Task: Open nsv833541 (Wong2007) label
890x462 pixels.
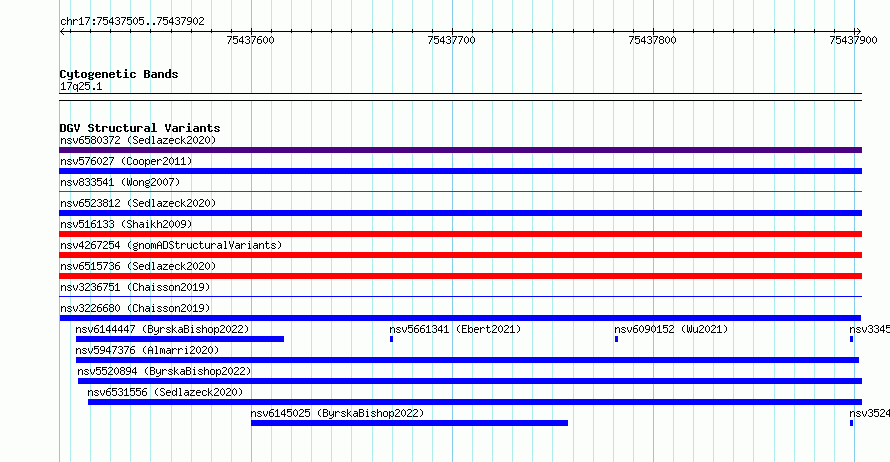Action: pyautogui.click(x=120, y=182)
